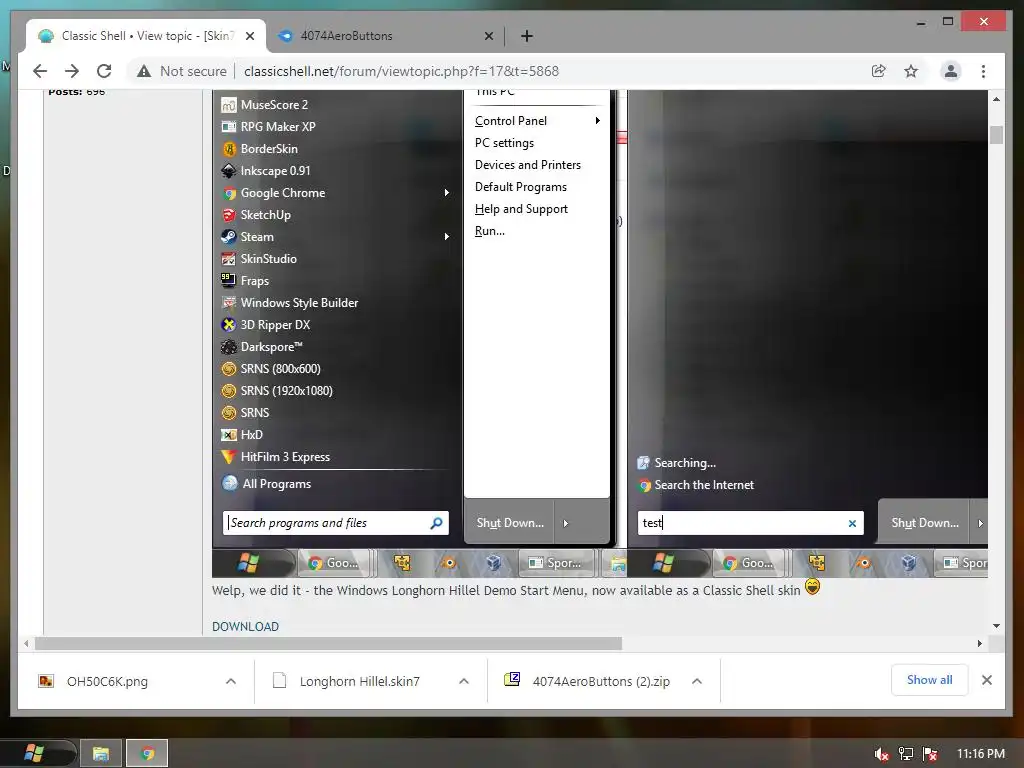Viewport: 1024px width, 768px height.
Task: Select the Classic Shell View topic tab
Action: coord(145,36)
